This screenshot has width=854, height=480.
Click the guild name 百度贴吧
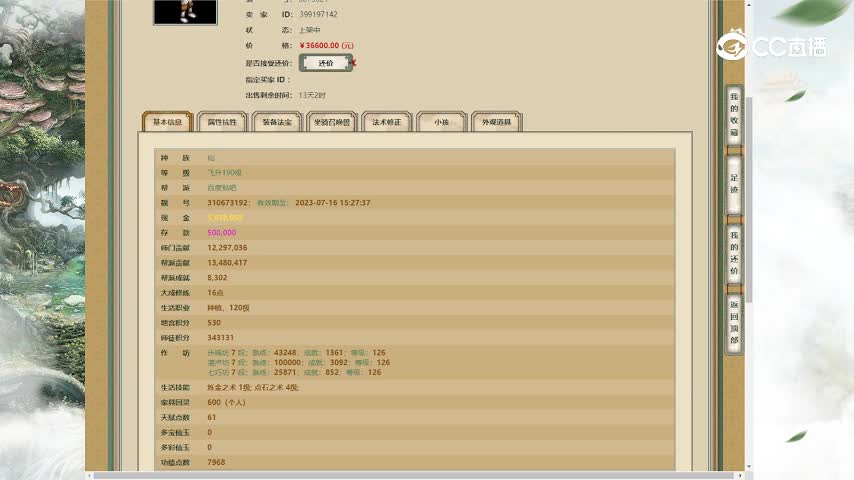click(222, 188)
